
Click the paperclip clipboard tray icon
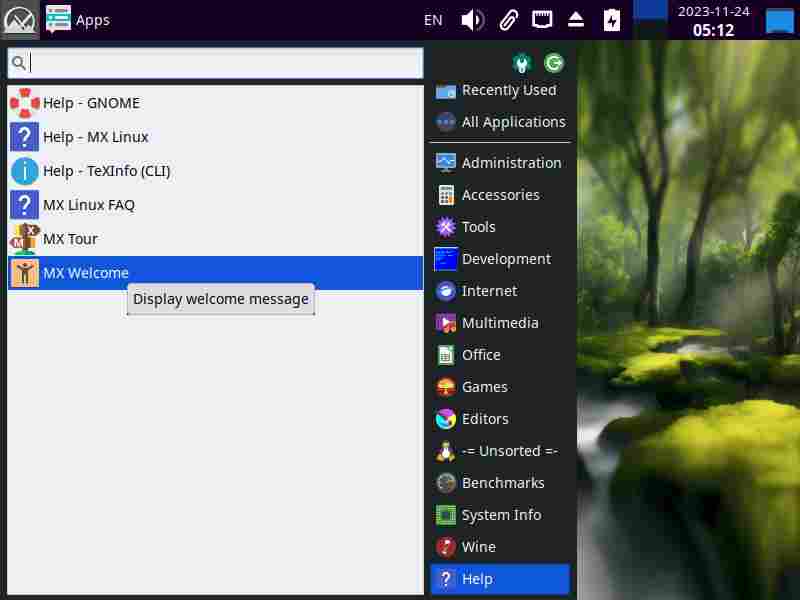click(x=508, y=20)
